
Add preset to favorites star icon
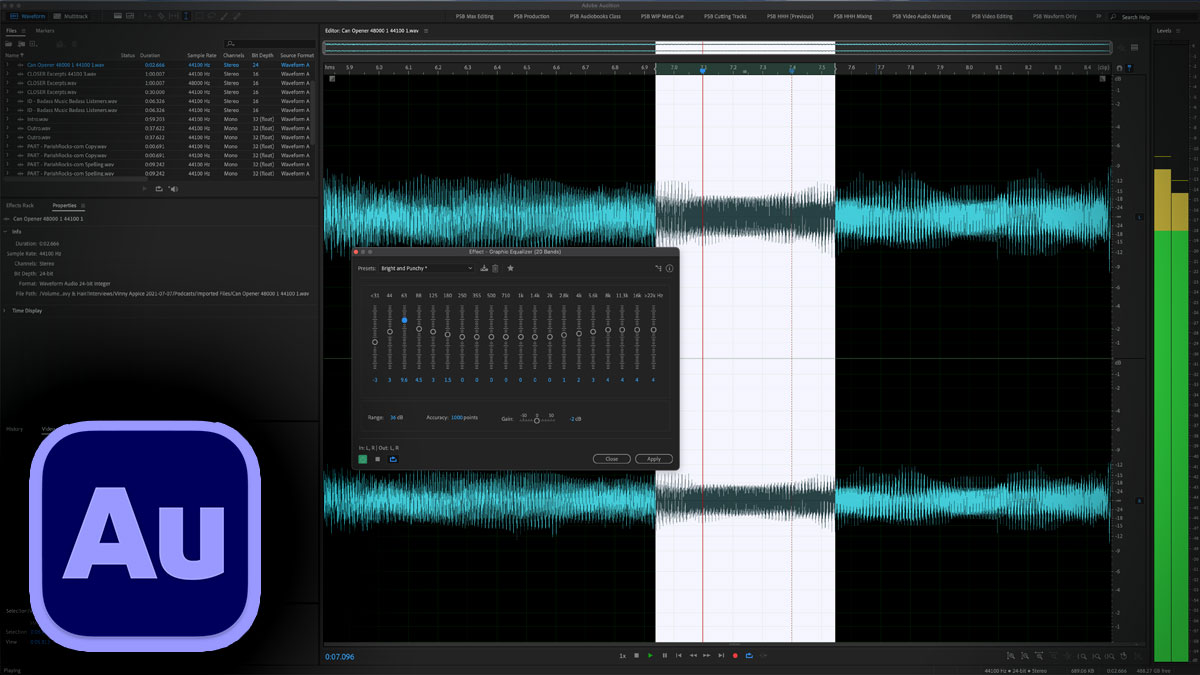(x=511, y=268)
